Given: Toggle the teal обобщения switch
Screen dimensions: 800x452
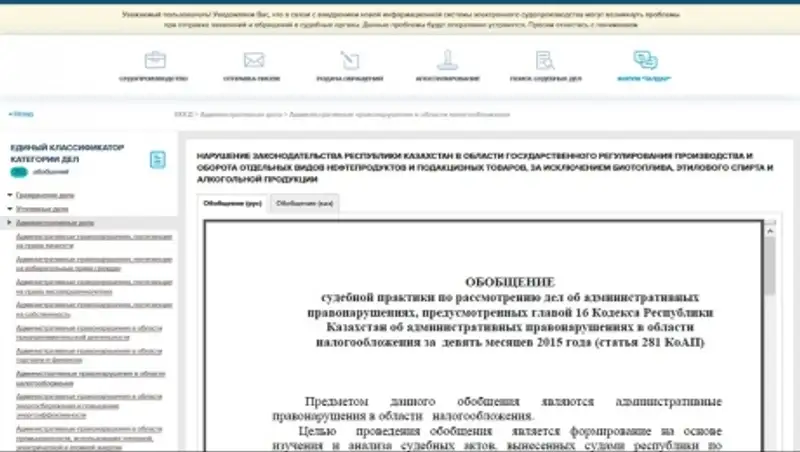Looking at the screenshot, I should (19, 172).
